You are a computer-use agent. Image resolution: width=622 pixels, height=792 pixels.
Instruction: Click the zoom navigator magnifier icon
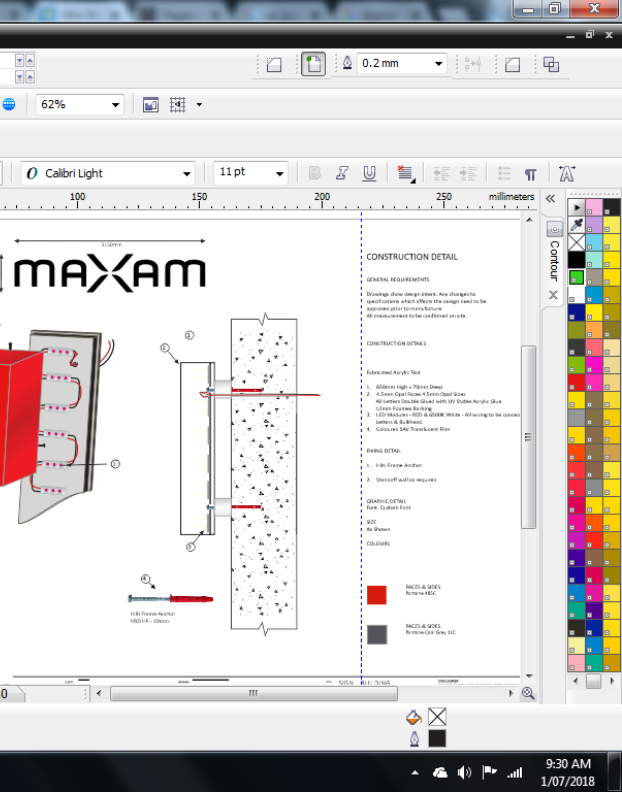pos(528,693)
